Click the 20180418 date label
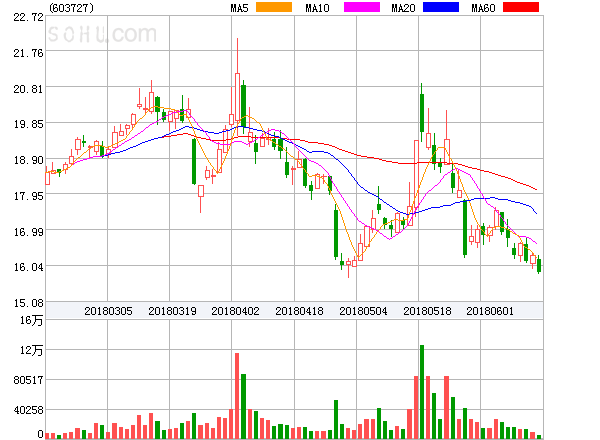Screen dimensions: 600x440 pyautogui.click(x=299, y=311)
